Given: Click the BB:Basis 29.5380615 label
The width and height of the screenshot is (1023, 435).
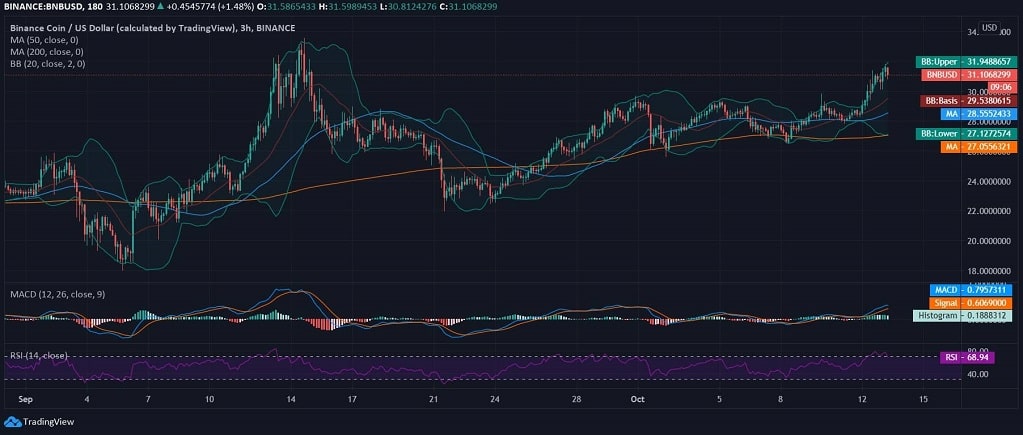Looking at the screenshot, I should [x=968, y=101].
